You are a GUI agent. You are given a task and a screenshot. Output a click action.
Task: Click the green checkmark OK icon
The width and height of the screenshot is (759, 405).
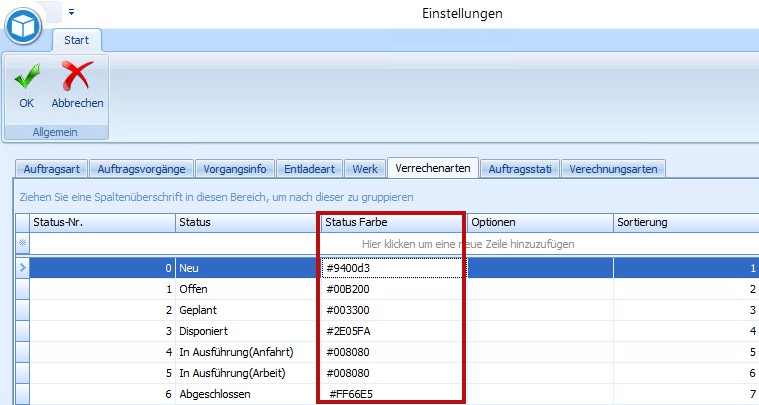pyautogui.click(x=26, y=78)
